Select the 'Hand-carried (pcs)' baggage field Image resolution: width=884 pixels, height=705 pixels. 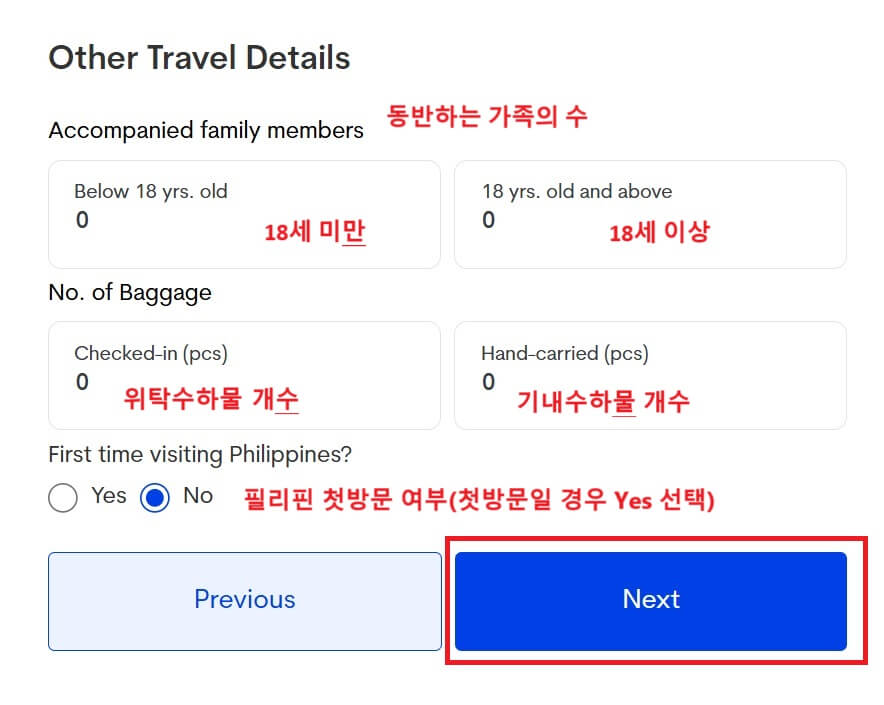coord(650,376)
